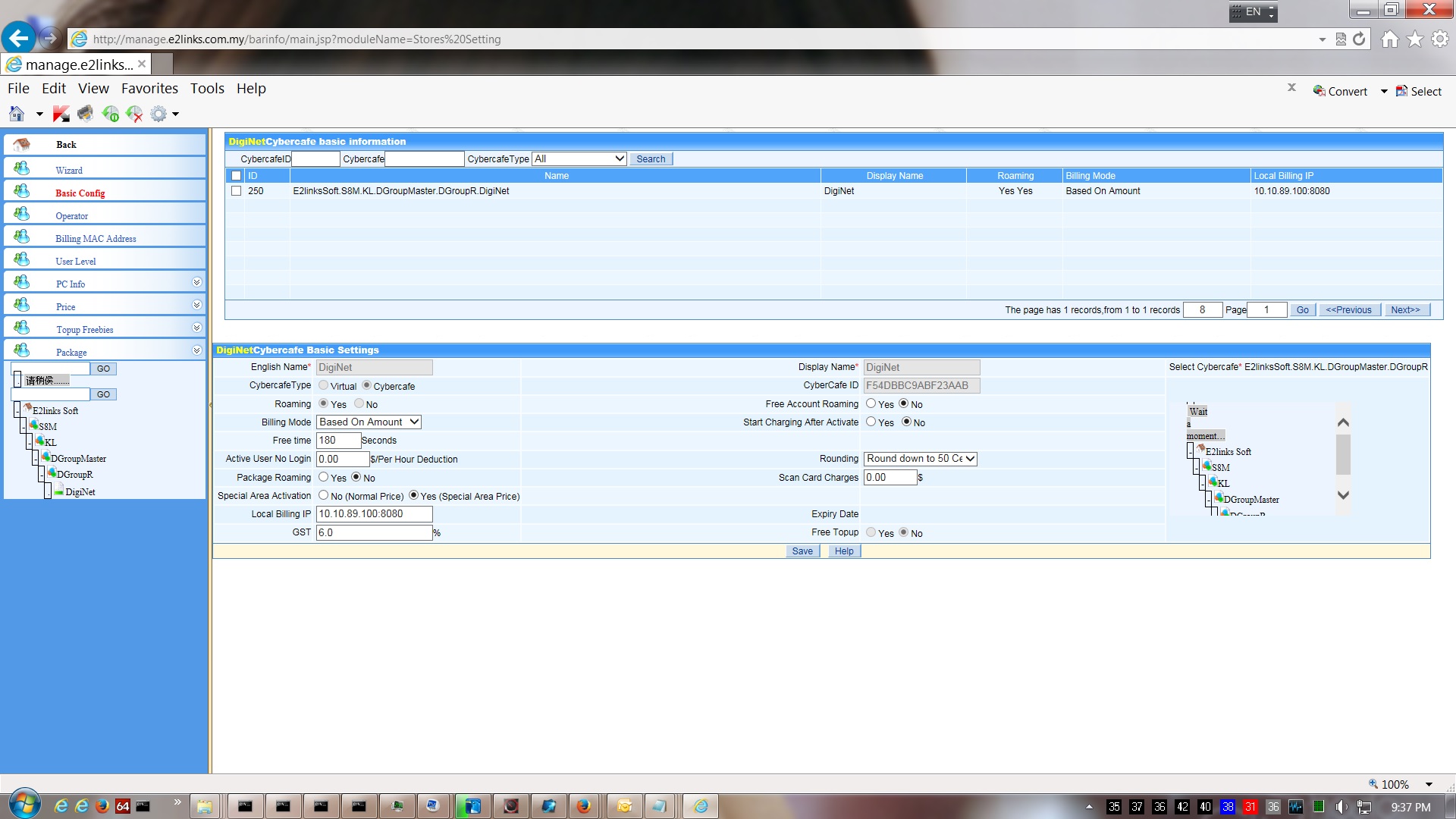Open the CybercafeType All dropdown
Screen dimensions: 1456x819
(579, 158)
